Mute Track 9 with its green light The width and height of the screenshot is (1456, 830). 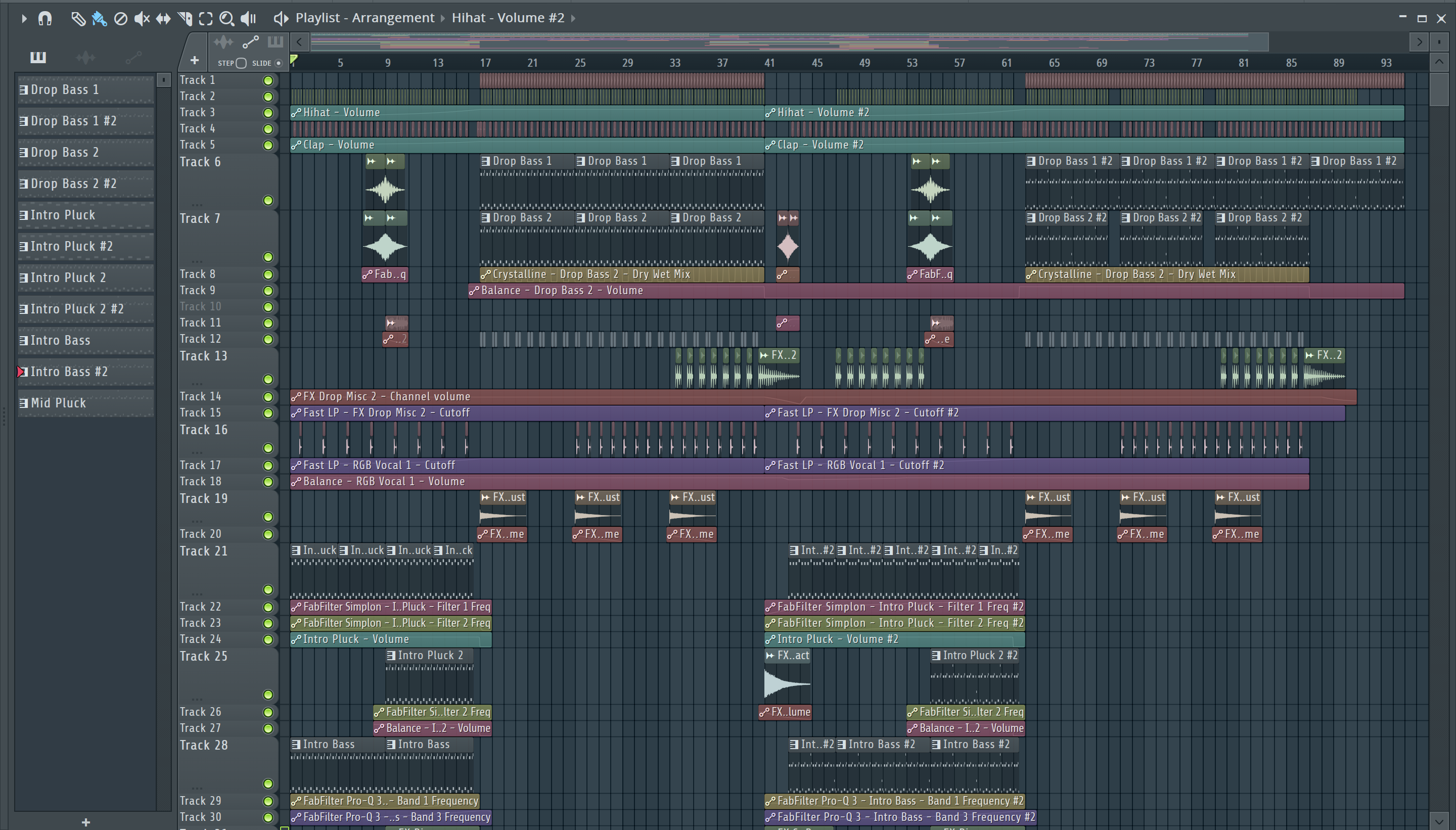coord(268,291)
